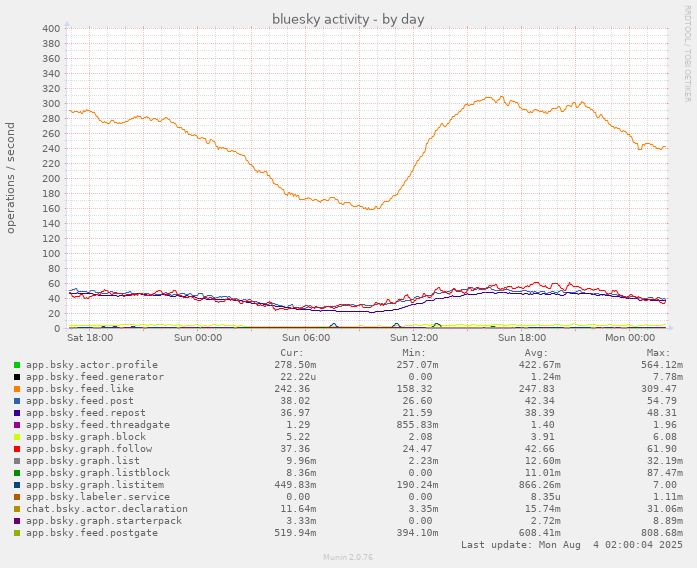Viewport: 697px width, 568px height.
Task: Select the app.bsky.feed.postgate legend label
Action: tap(92, 533)
